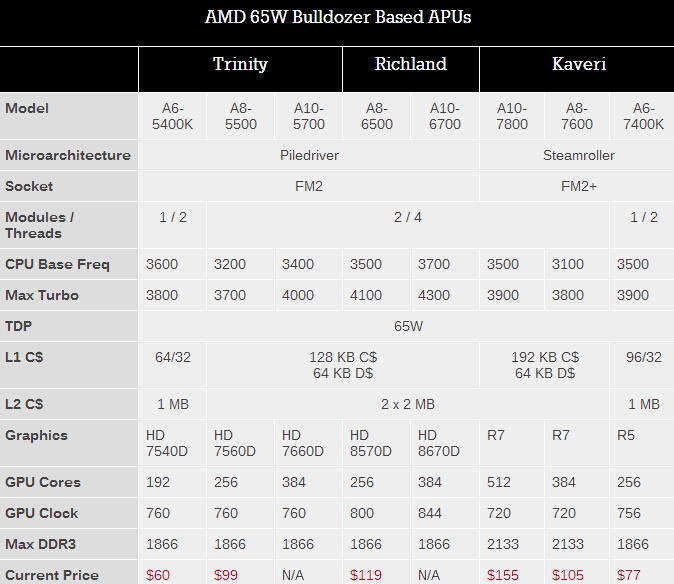Click the A6-7400K model cell

pyautogui.click(x=643, y=116)
